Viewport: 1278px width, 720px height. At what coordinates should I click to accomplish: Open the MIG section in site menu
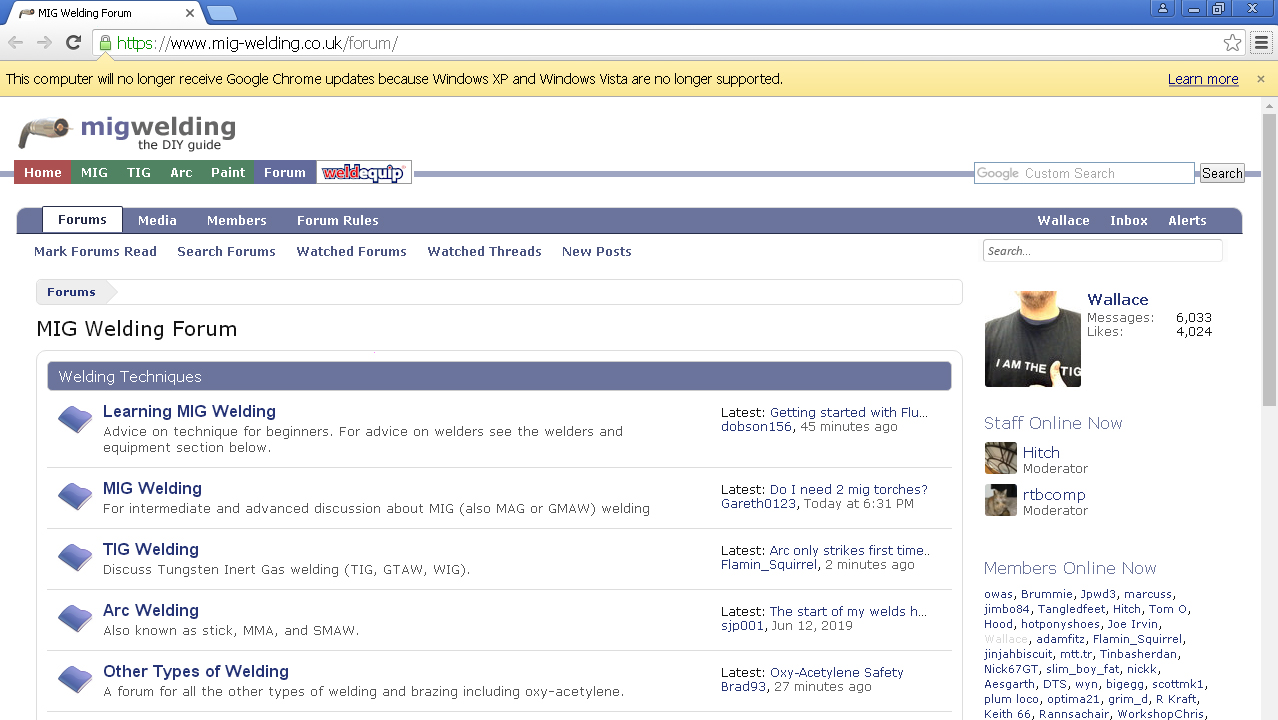pyautogui.click(x=94, y=173)
